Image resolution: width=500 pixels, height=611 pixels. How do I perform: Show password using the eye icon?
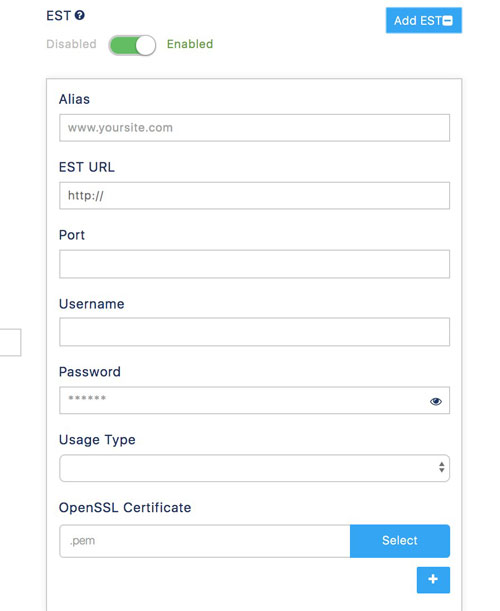pos(436,401)
